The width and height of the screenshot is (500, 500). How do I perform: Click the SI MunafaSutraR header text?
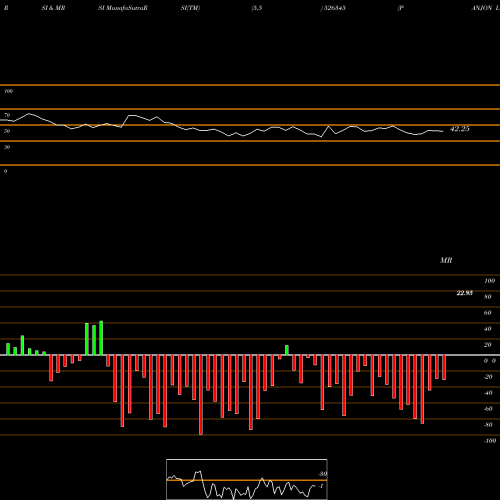coord(123,8)
